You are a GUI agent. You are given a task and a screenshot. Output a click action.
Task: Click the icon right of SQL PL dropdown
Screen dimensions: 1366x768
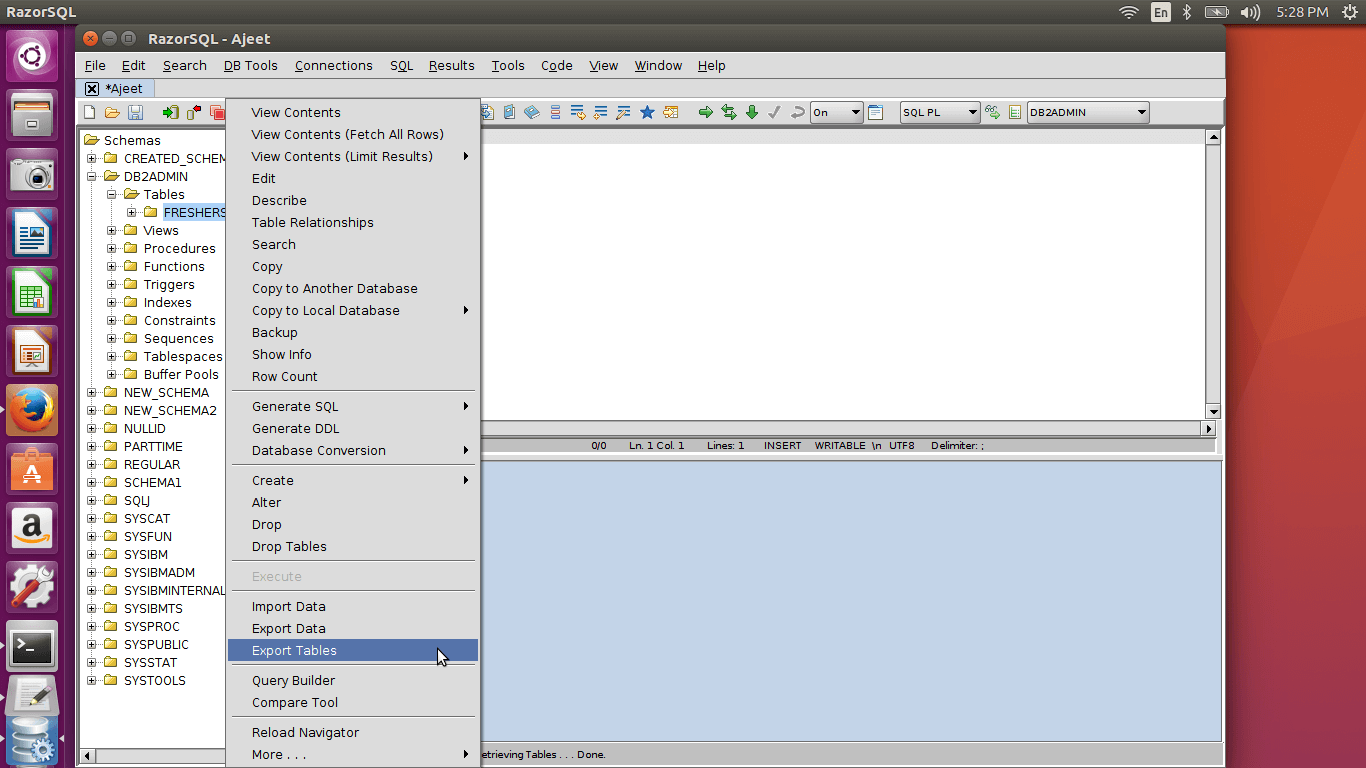pyautogui.click(x=993, y=112)
